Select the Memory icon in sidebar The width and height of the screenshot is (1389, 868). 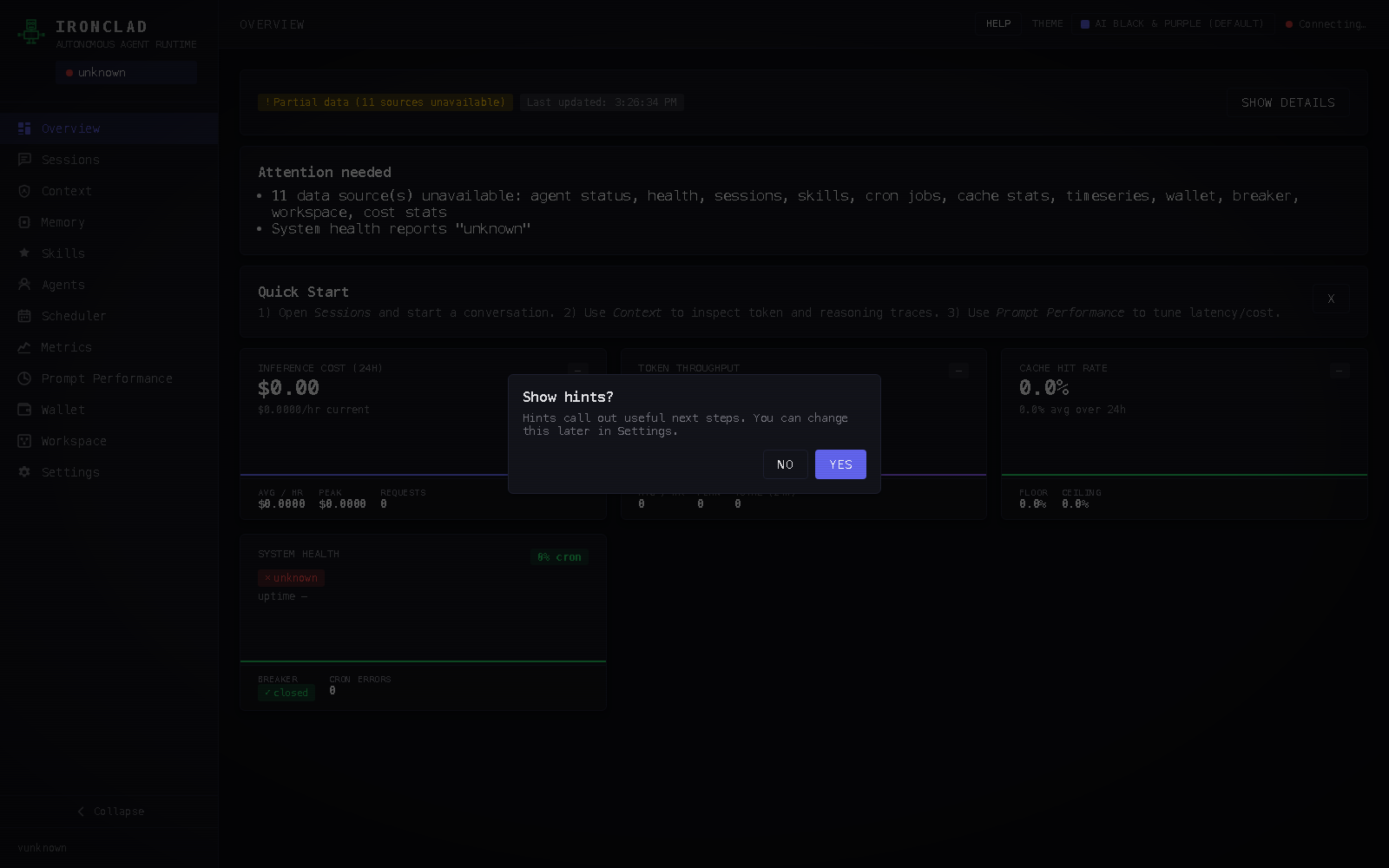[25, 222]
